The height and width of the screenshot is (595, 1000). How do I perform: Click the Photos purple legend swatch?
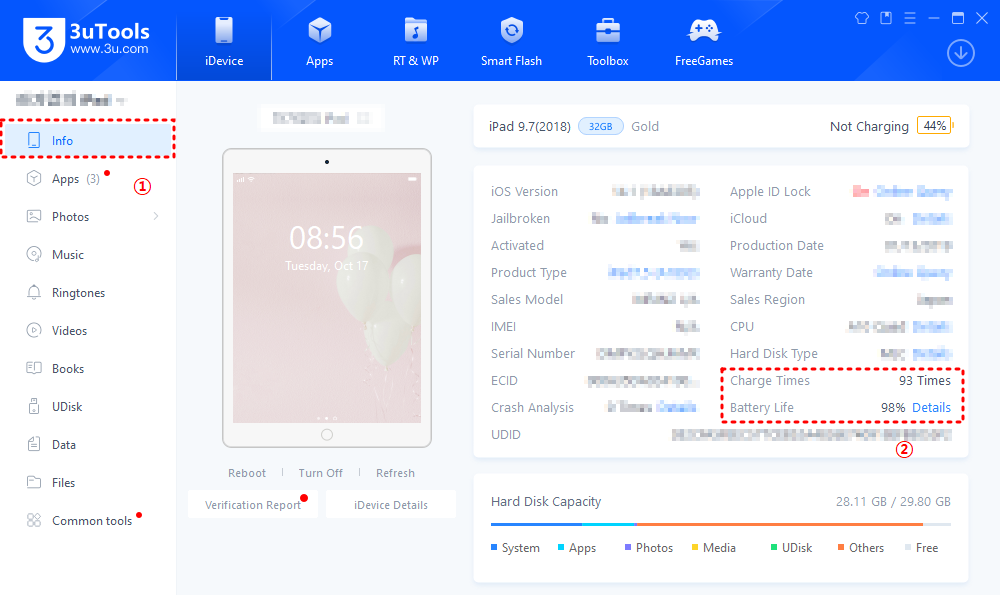click(628, 548)
